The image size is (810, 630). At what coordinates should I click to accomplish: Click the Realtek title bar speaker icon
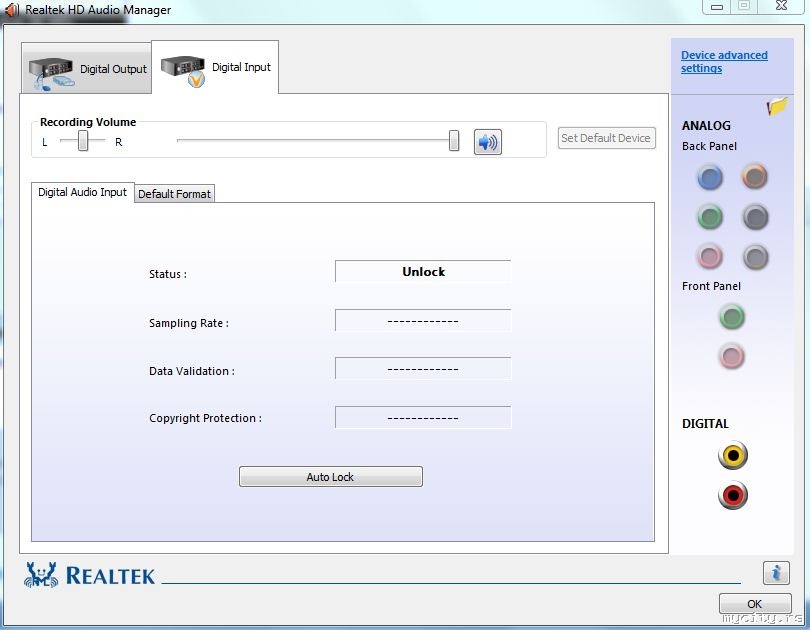tap(12, 10)
